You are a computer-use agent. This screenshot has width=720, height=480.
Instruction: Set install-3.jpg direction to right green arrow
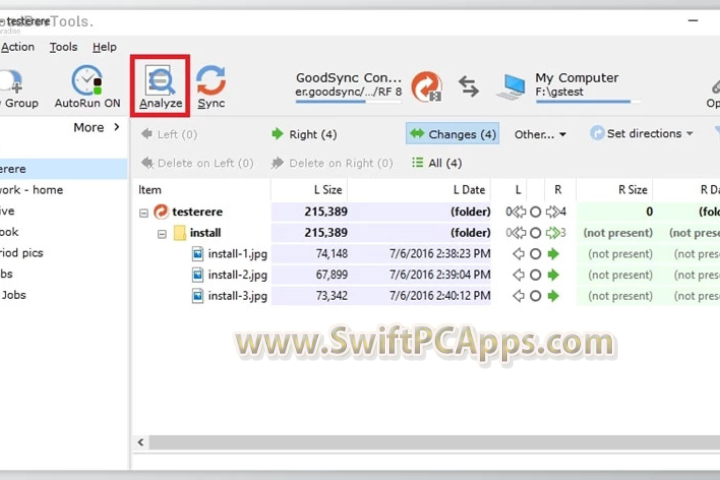(x=553, y=296)
